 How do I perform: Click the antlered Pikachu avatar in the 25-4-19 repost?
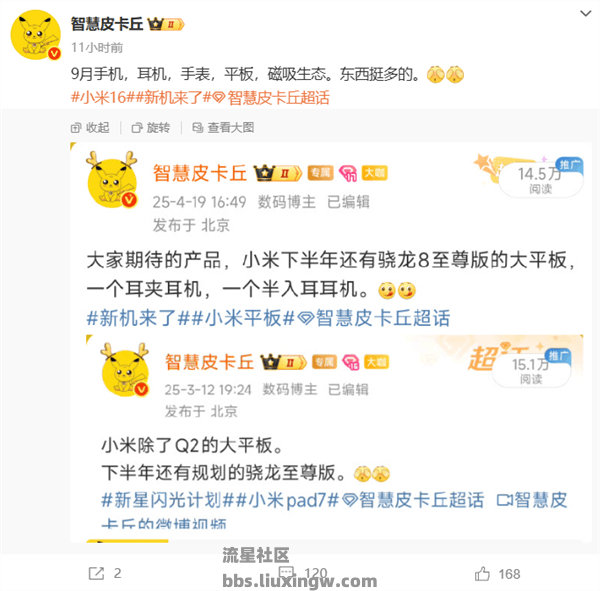(x=112, y=180)
